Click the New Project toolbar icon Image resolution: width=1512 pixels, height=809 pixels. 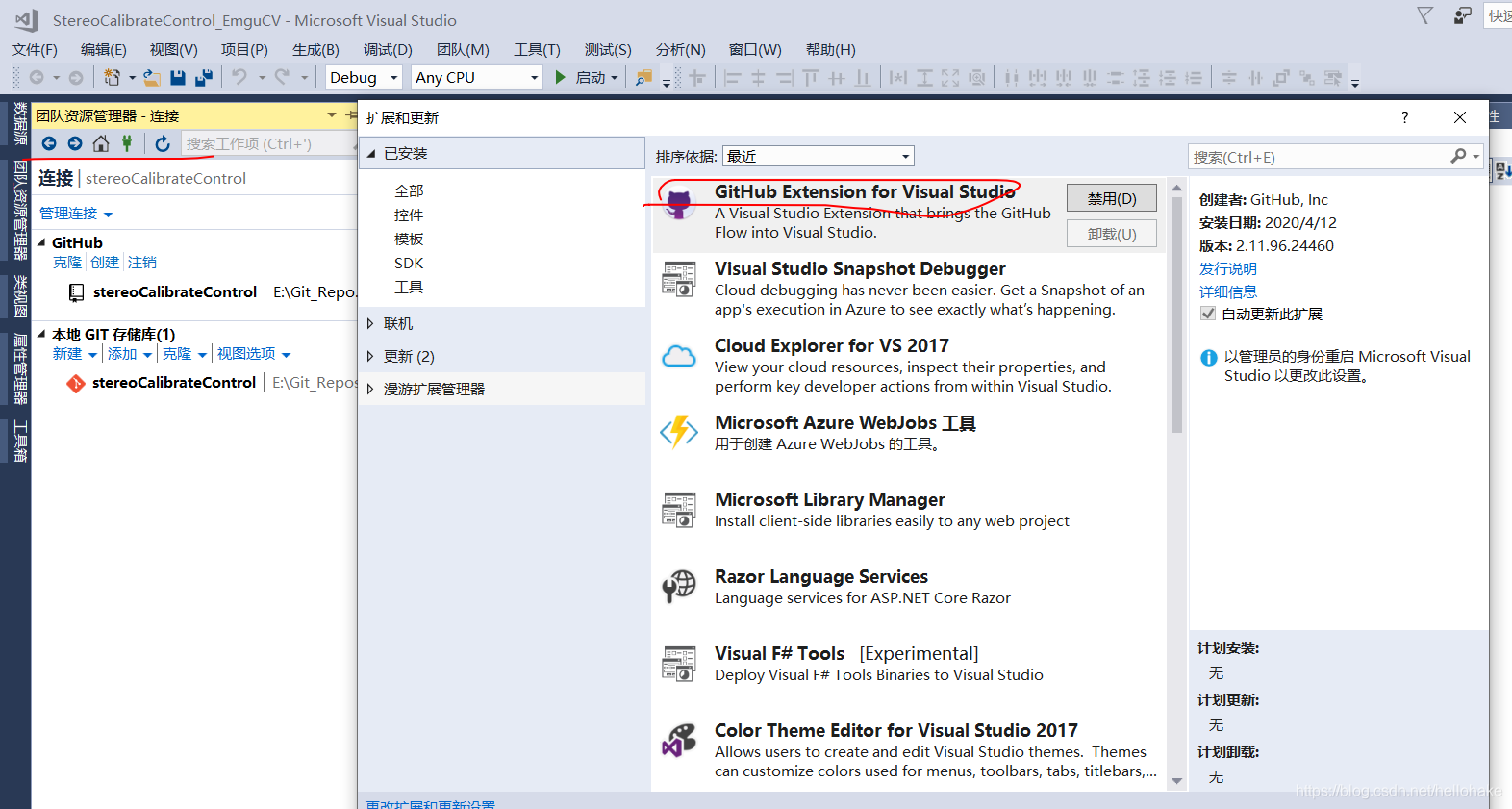point(113,77)
